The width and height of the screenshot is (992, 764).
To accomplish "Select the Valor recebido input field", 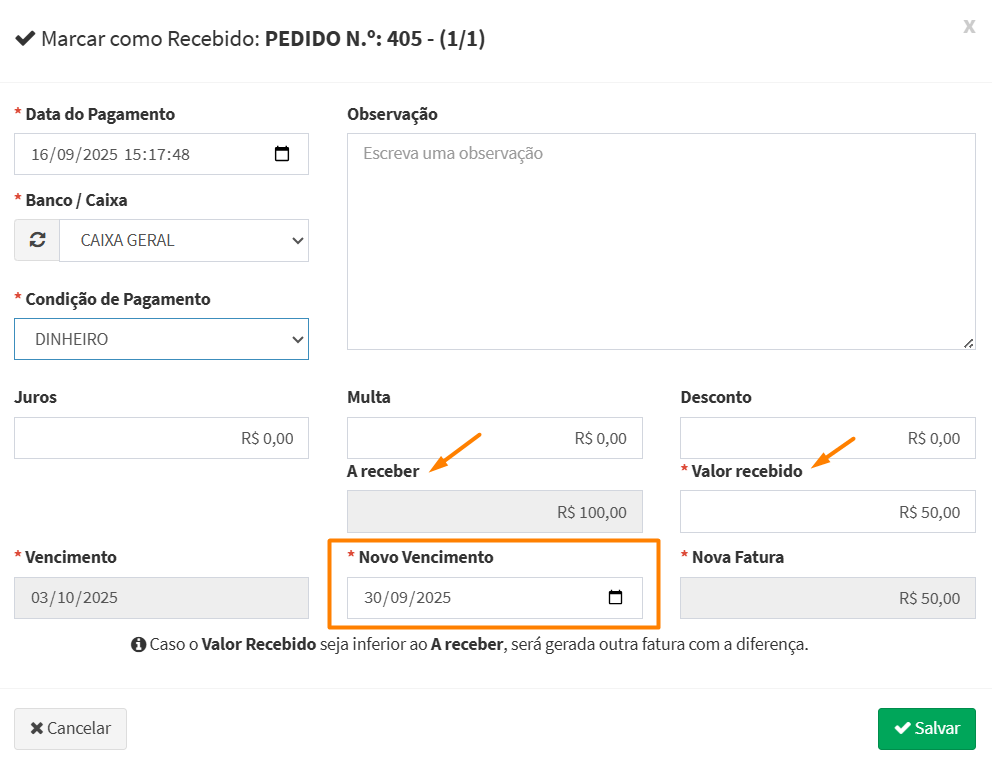I will click(827, 512).
